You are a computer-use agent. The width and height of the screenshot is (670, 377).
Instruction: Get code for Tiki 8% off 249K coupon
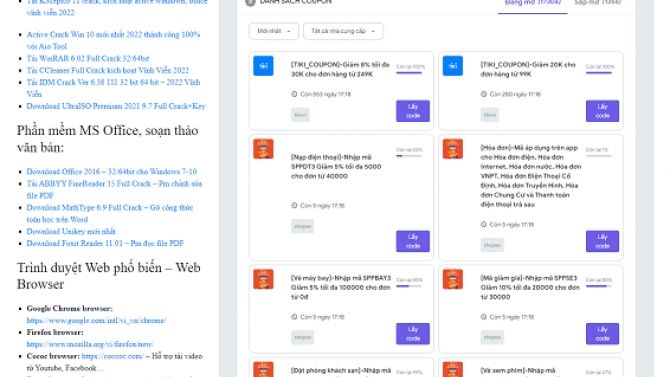tap(413, 111)
